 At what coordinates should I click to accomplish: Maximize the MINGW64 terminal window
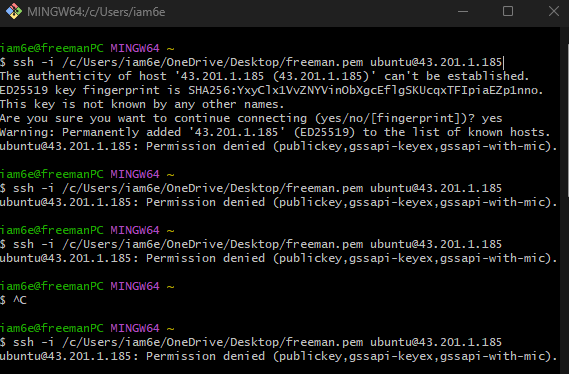tap(508, 11)
